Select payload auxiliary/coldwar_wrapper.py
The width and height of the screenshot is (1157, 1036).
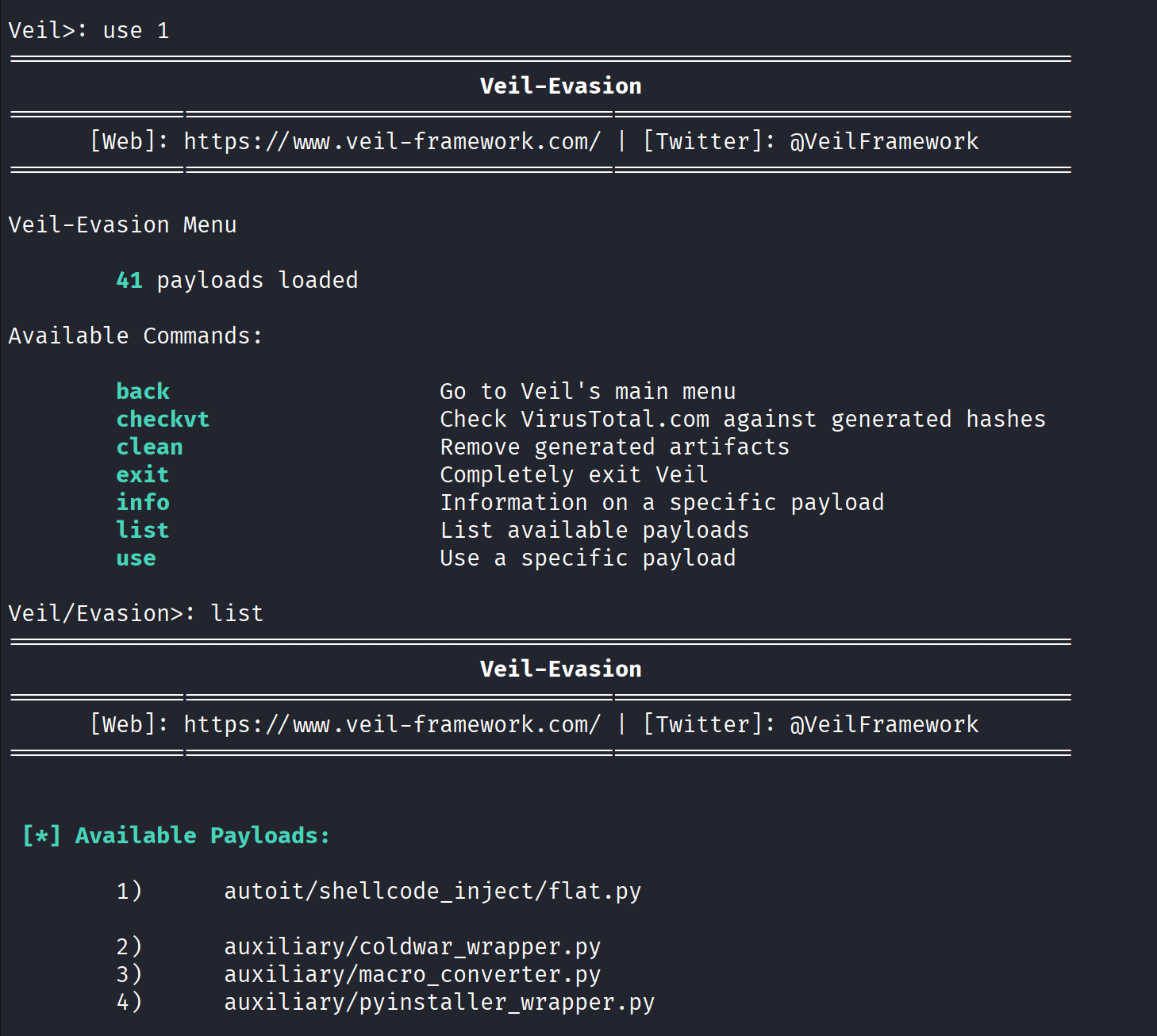click(412, 947)
